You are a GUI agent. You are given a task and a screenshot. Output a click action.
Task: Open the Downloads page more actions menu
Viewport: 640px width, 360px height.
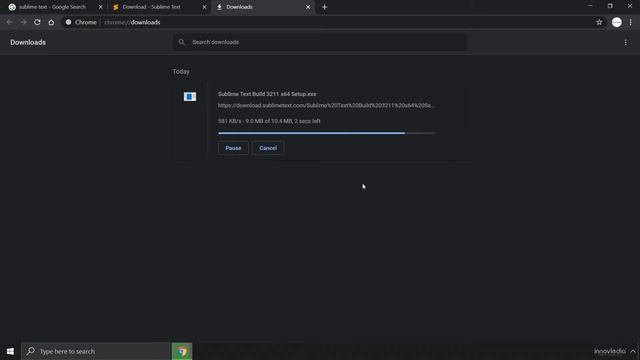click(625, 42)
